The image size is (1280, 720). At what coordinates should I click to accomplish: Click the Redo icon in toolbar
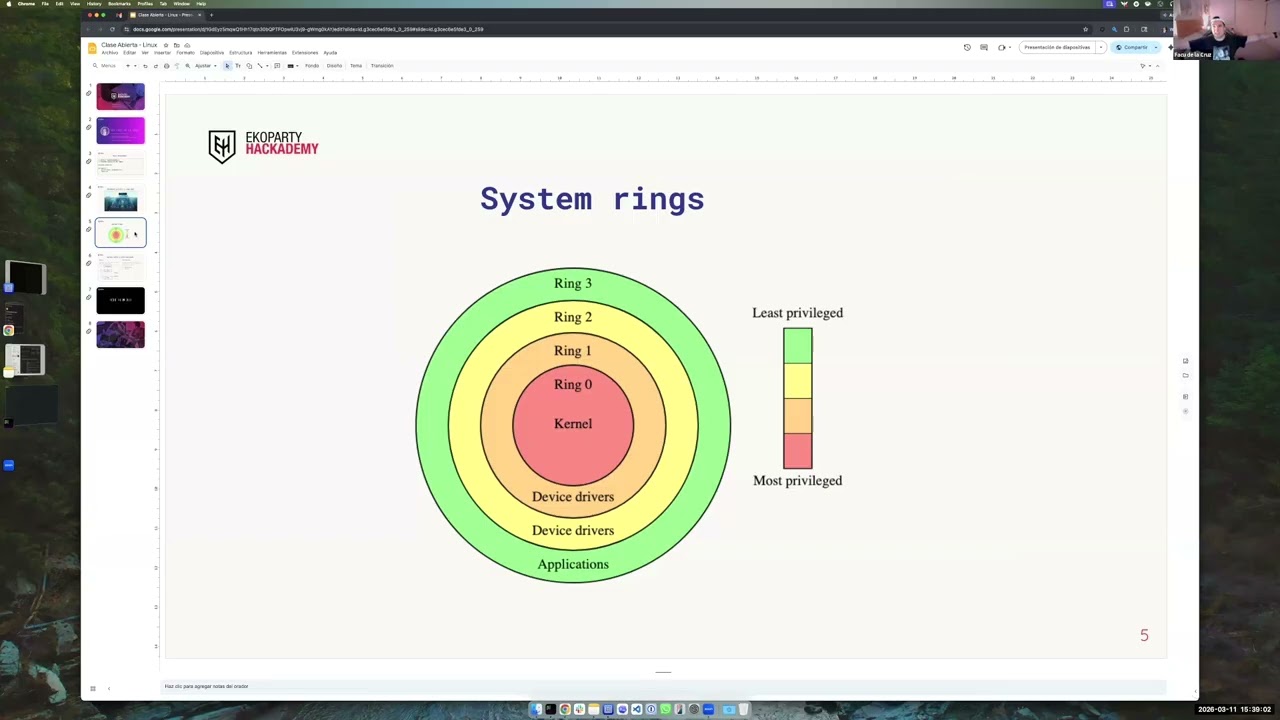[x=156, y=66]
